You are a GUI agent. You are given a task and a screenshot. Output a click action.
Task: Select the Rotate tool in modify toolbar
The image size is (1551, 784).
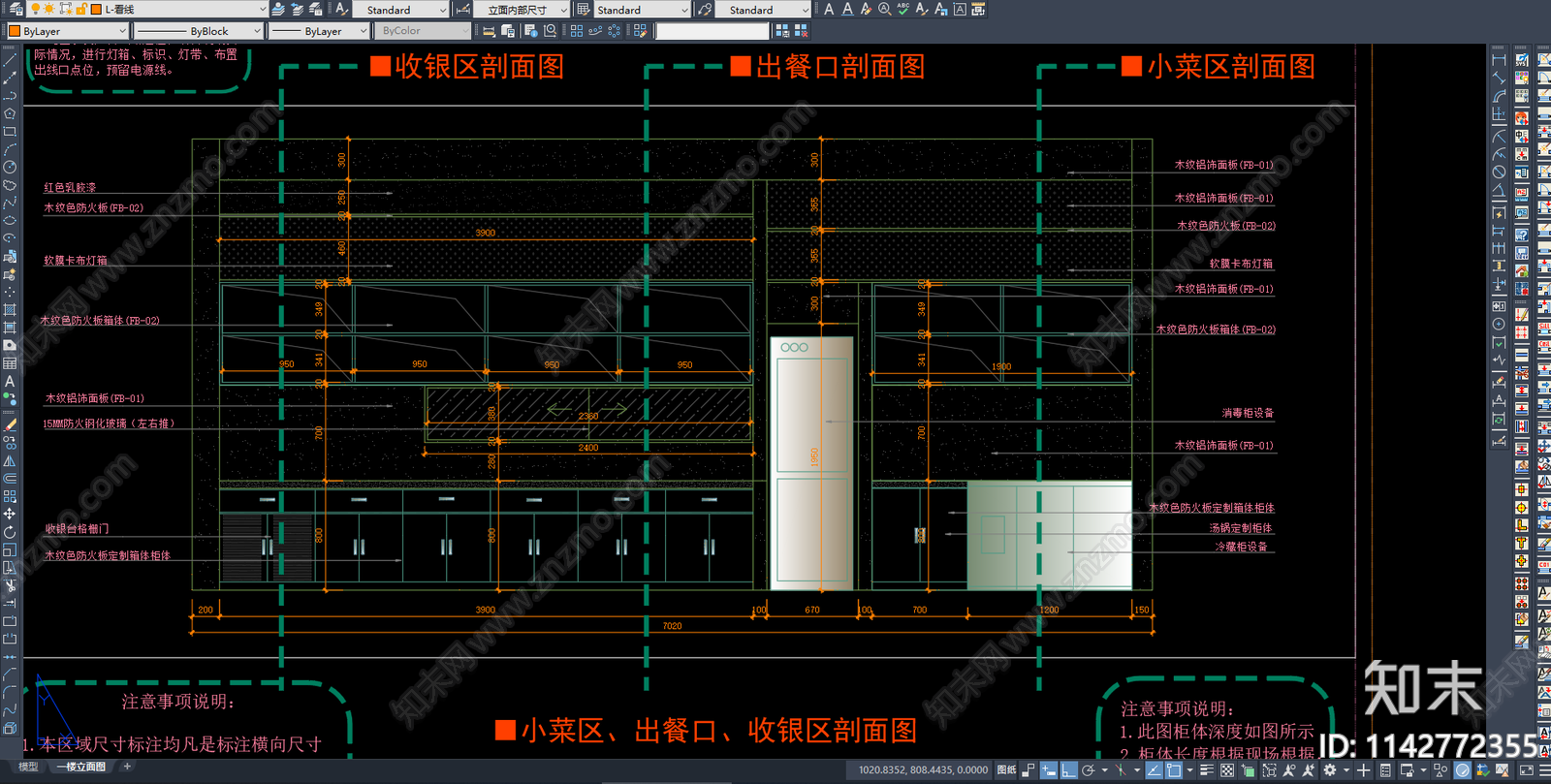pyautogui.click(x=10, y=532)
